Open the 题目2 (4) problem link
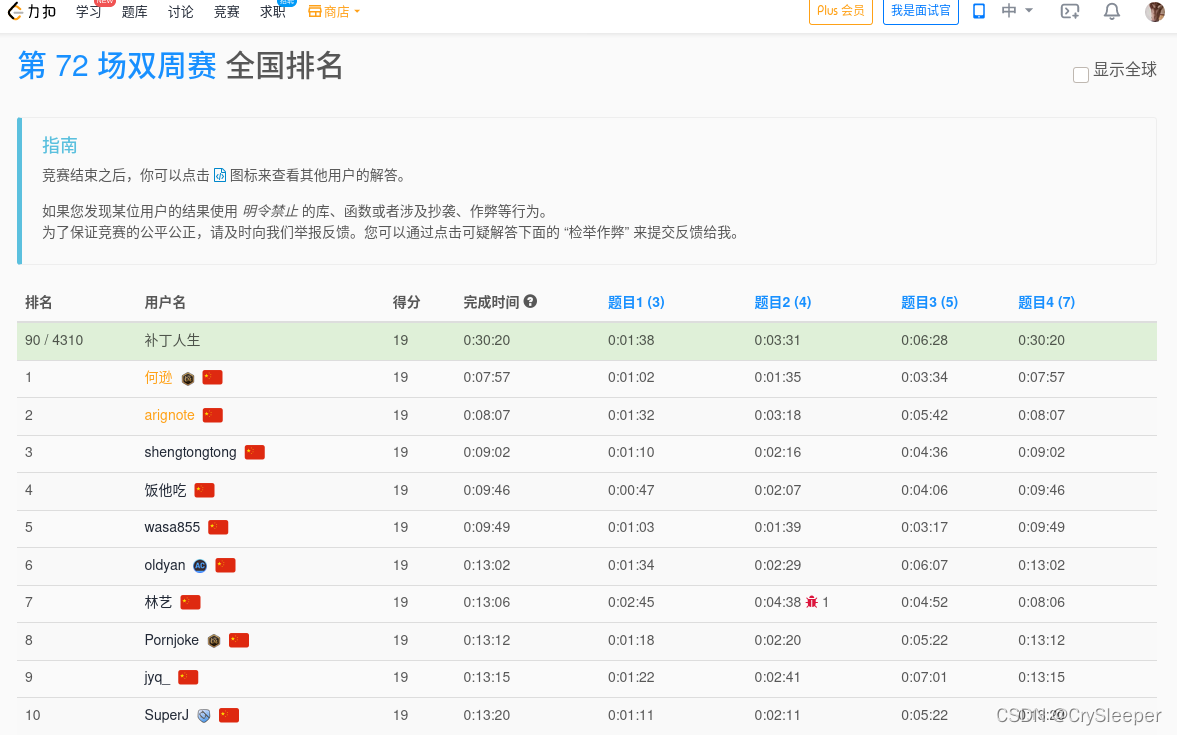 [x=782, y=302]
